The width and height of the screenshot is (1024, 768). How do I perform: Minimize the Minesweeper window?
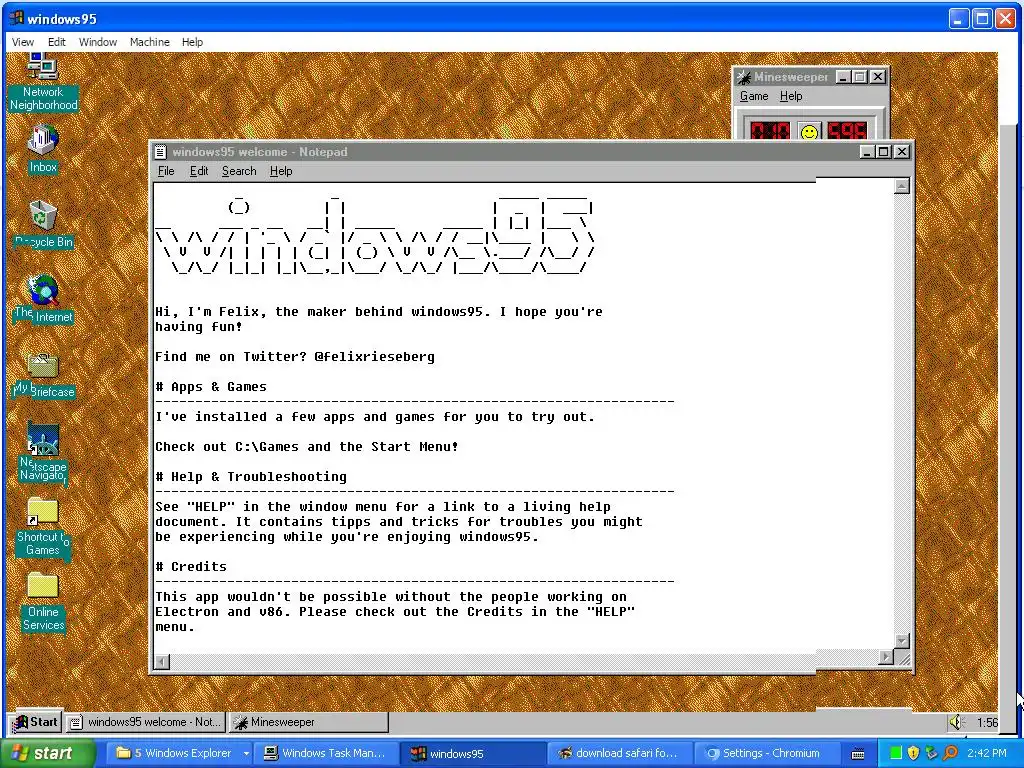pyautogui.click(x=843, y=77)
